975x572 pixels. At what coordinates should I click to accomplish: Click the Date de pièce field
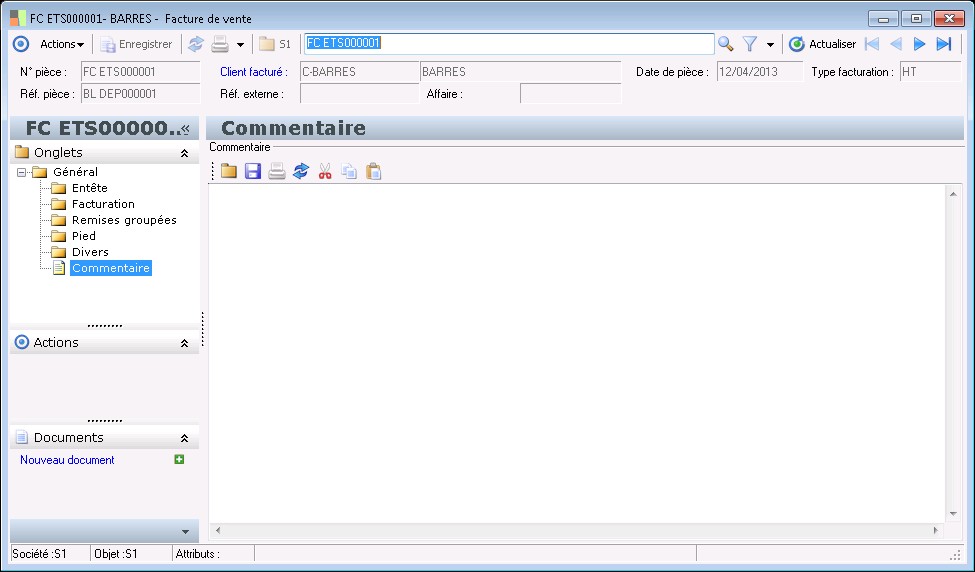tap(760, 72)
